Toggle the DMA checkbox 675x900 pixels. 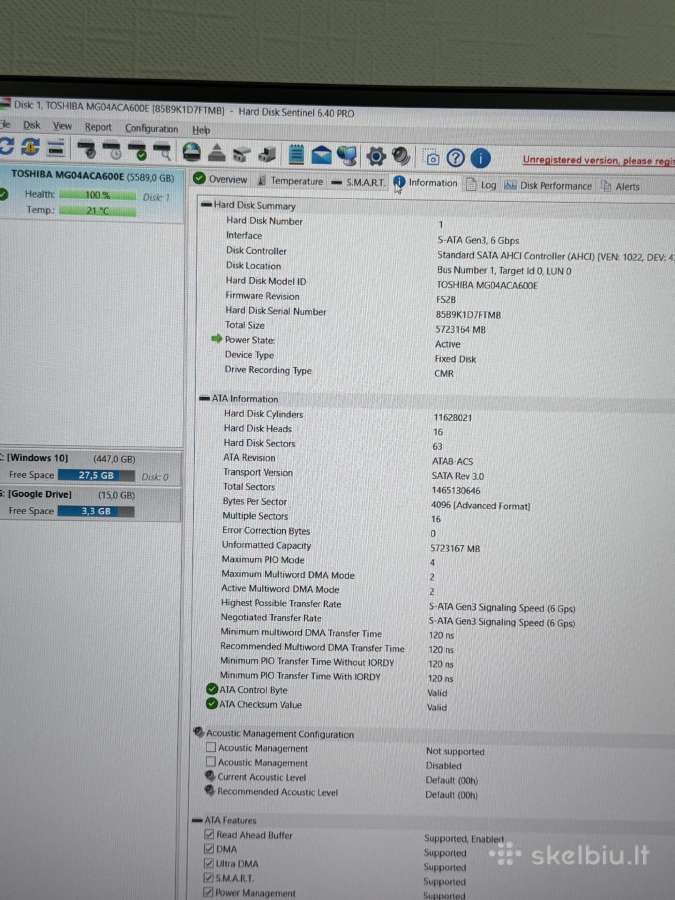[210, 849]
